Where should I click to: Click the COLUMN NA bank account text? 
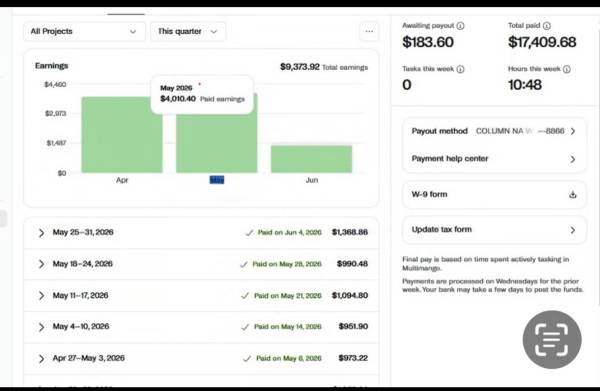520,131
